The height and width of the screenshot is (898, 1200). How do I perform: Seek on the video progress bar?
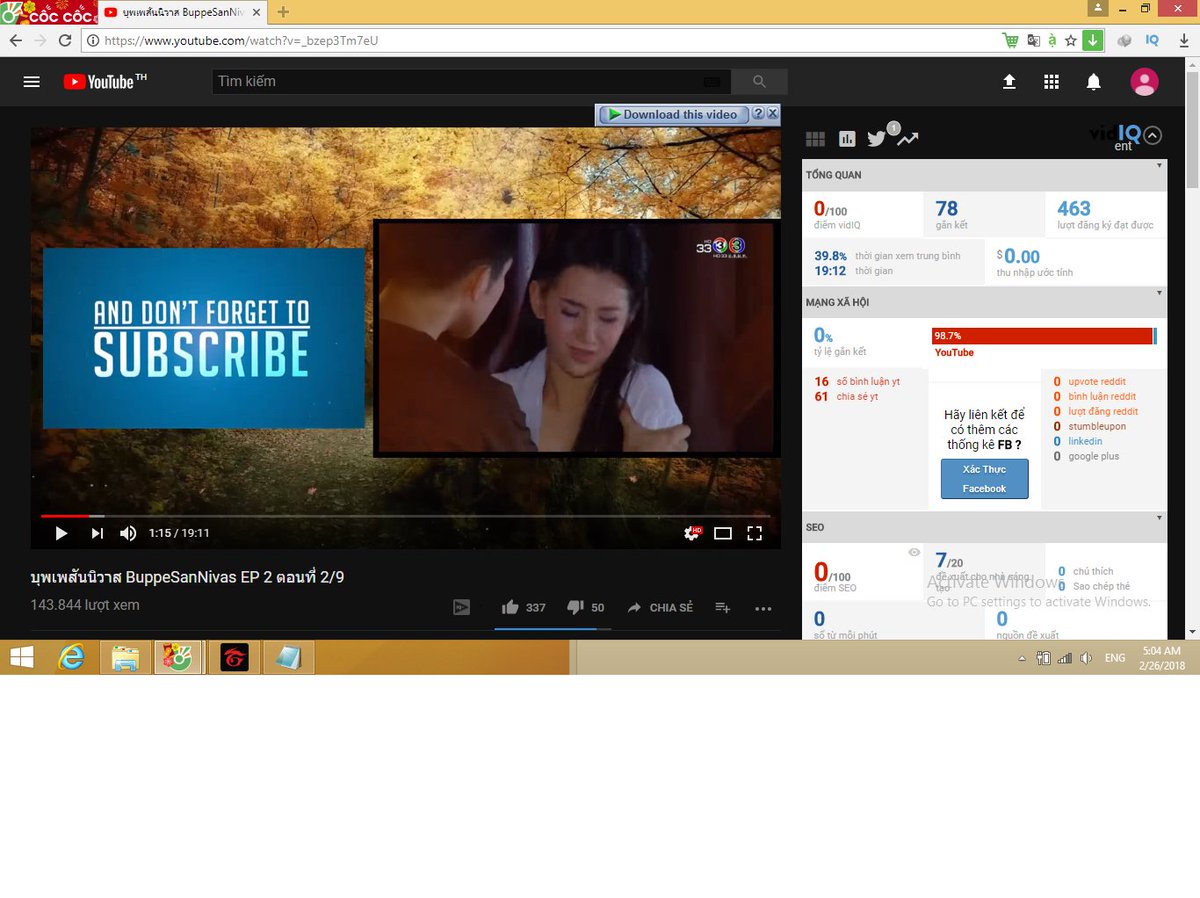click(x=405, y=516)
